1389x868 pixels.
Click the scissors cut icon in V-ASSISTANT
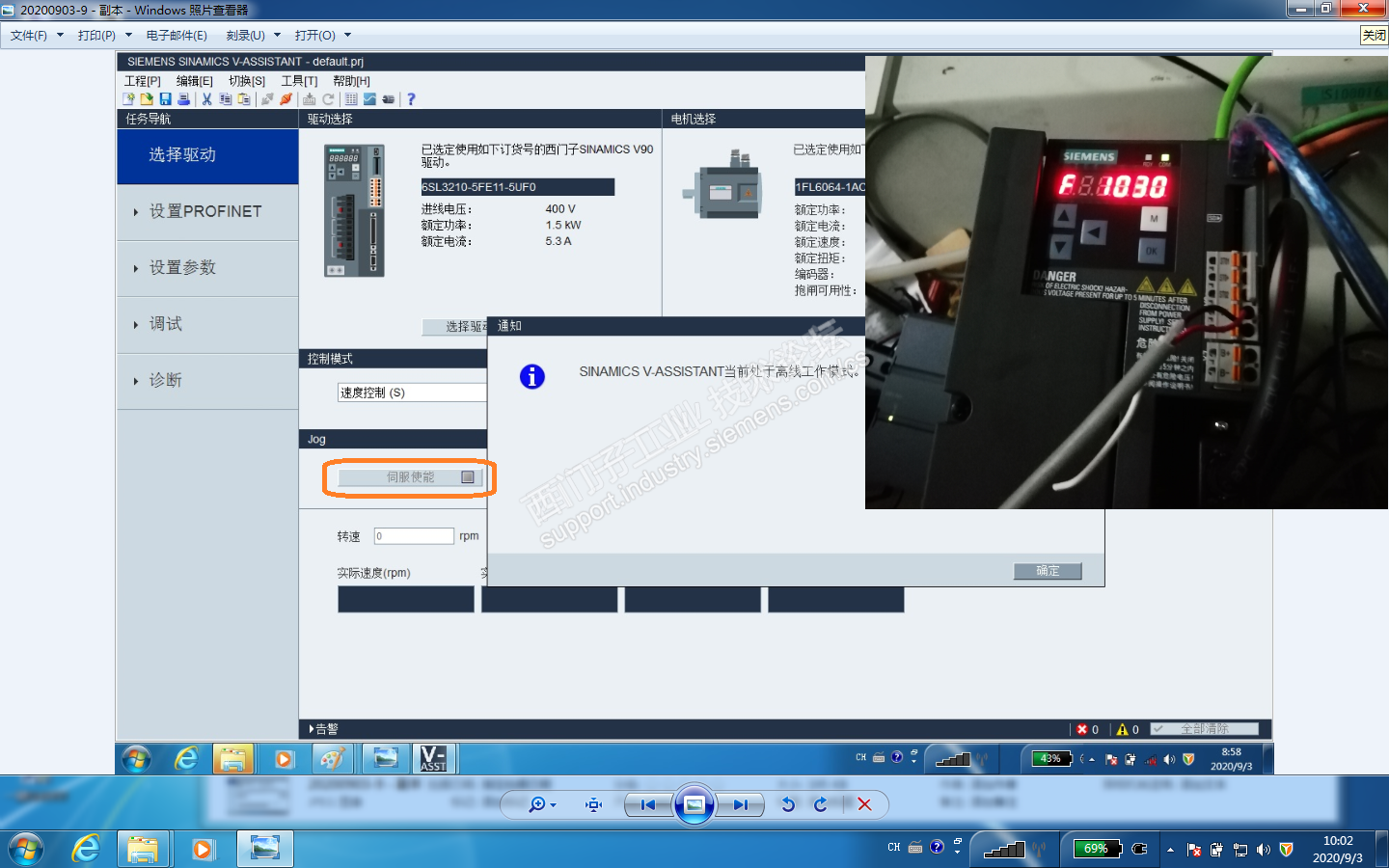[x=206, y=99]
